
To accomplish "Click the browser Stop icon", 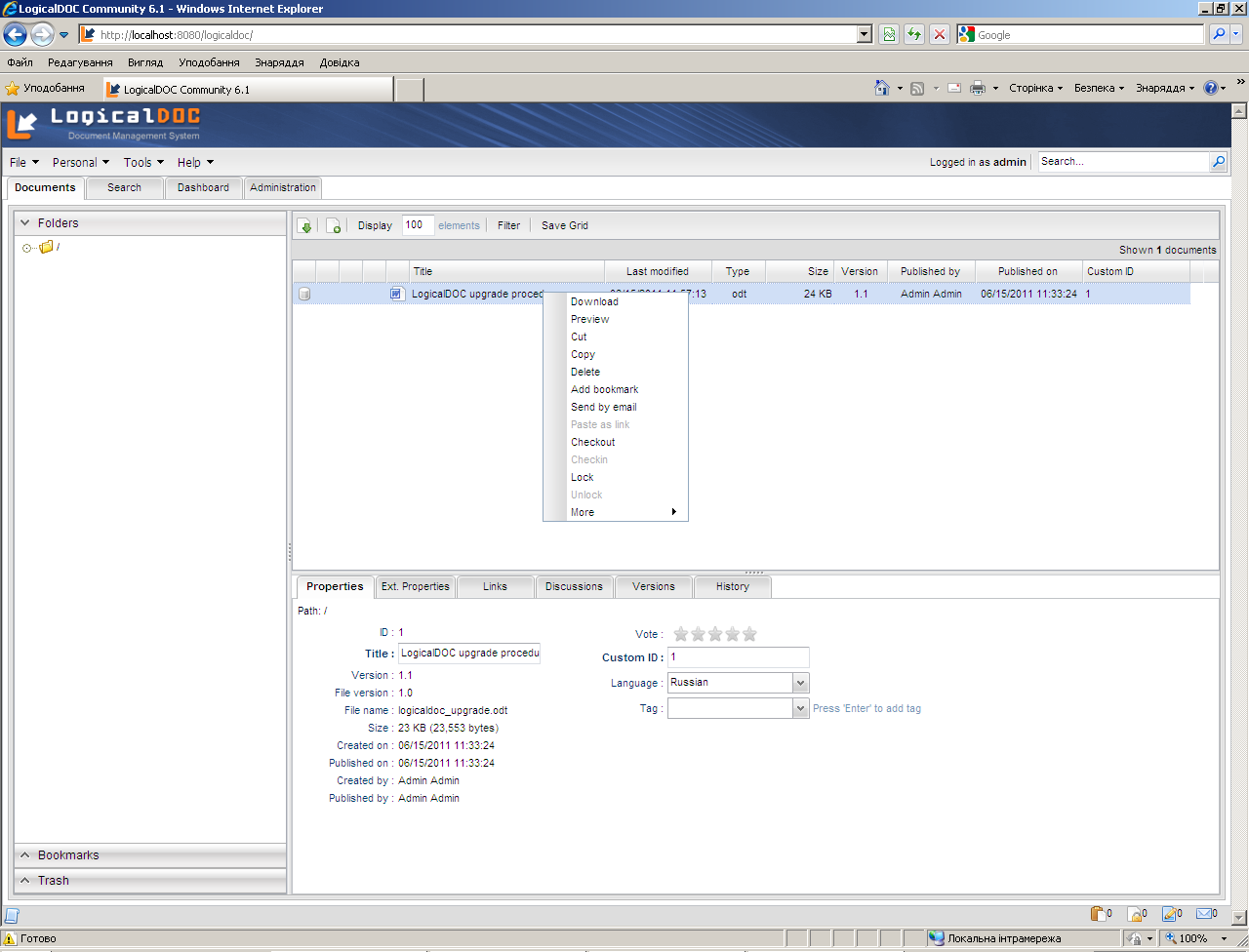I will coord(940,34).
